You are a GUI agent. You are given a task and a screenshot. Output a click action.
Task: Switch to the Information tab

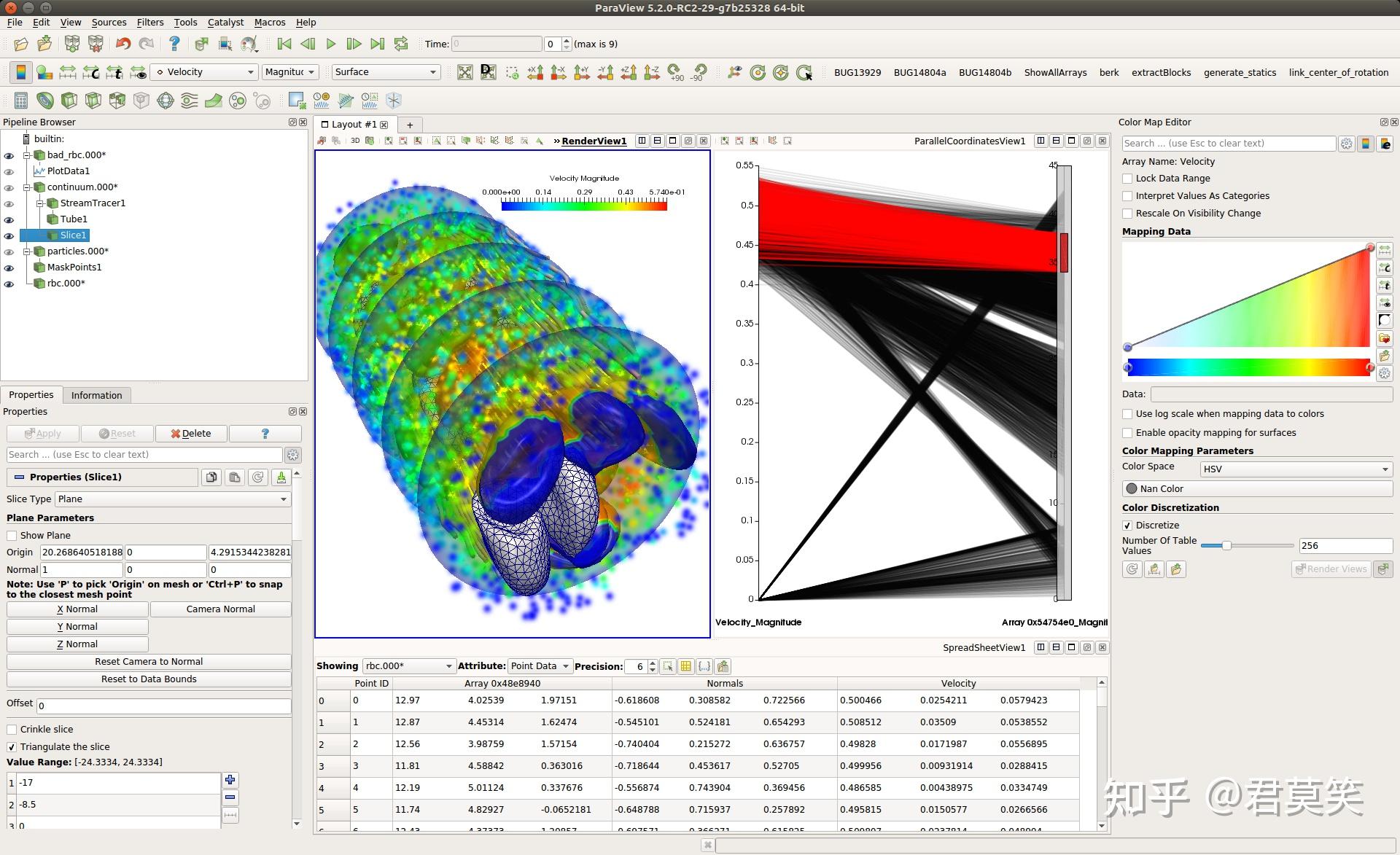[96, 395]
